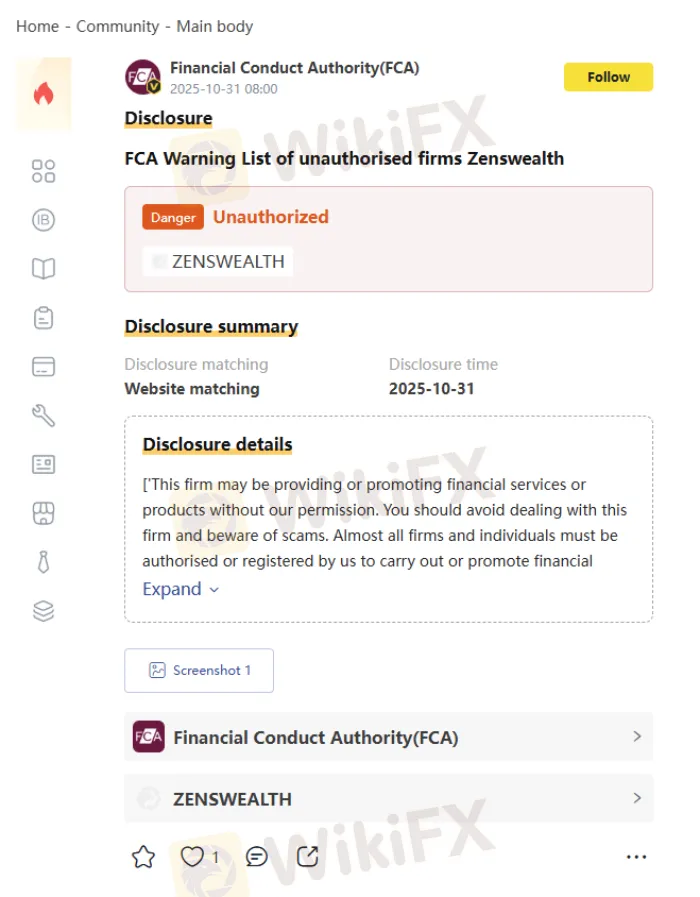
Task: Expand the disclosure details text
Action: click(x=181, y=589)
